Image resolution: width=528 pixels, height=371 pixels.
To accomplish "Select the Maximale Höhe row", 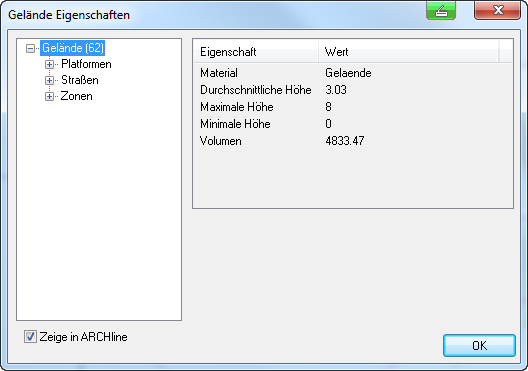I will point(353,107).
